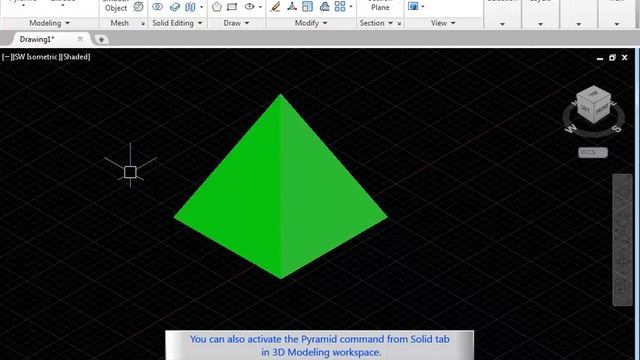640x360 pixels.
Task: Click the S compass direction on ViewCube
Action: (617, 129)
